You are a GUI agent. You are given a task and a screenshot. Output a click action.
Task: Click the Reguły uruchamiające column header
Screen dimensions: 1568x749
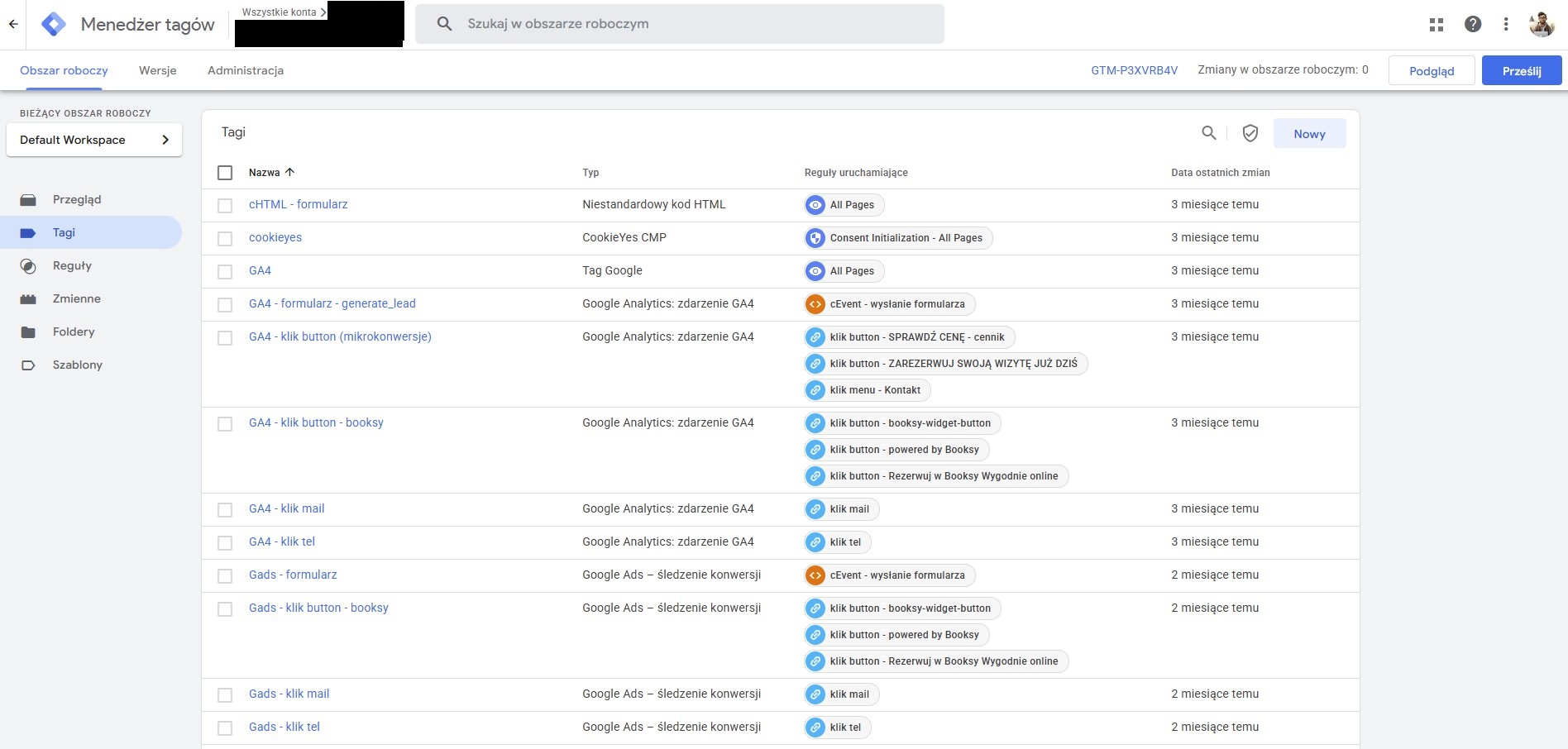click(856, 173)
